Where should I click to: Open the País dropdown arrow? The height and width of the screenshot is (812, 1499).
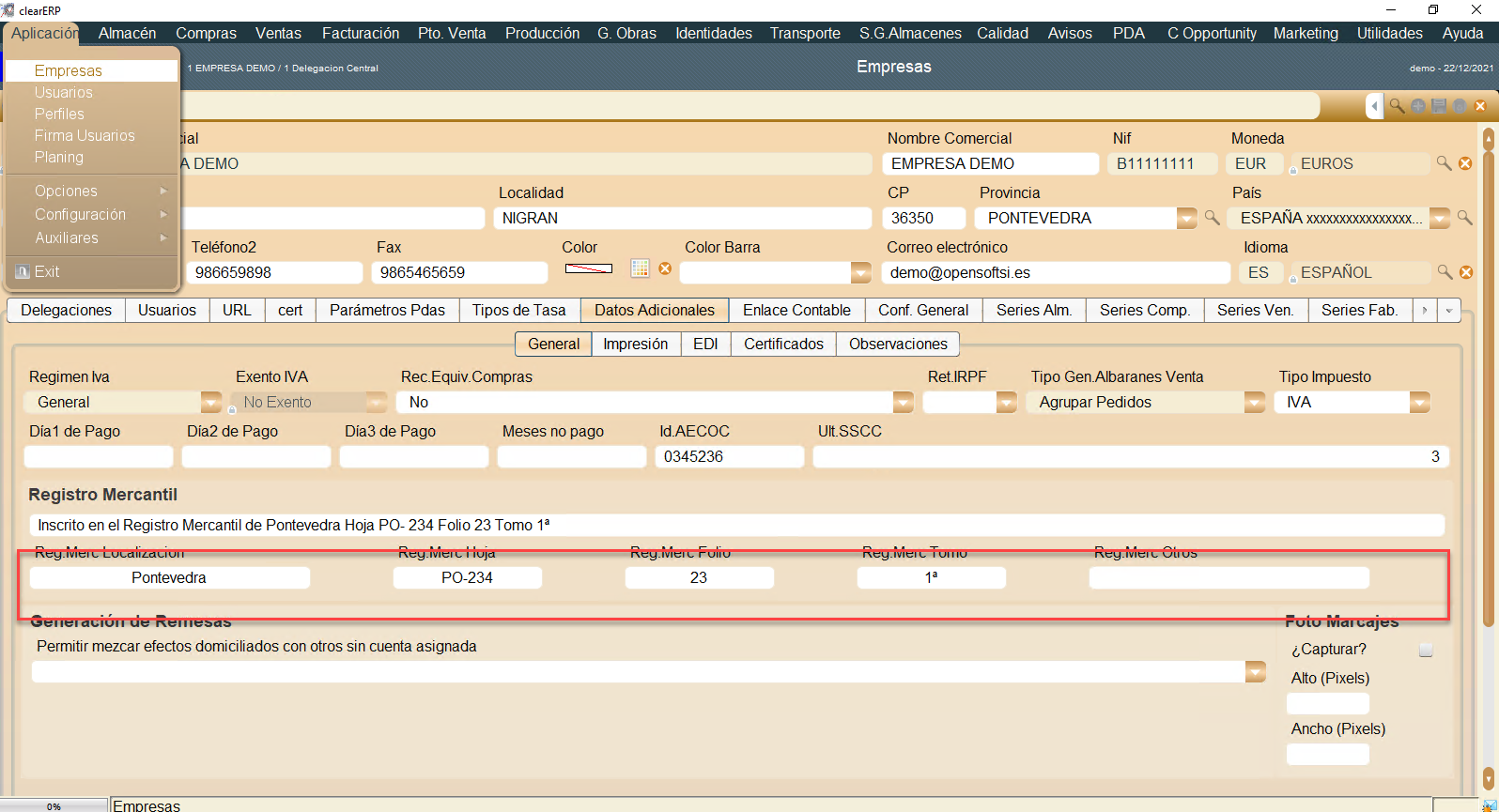click(x=1439, y=218)
